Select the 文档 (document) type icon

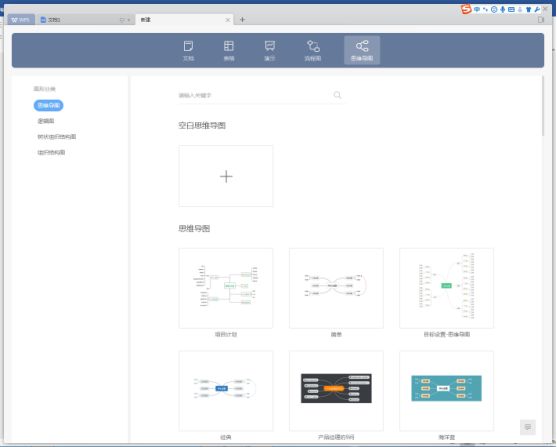(x=188, y=50)
